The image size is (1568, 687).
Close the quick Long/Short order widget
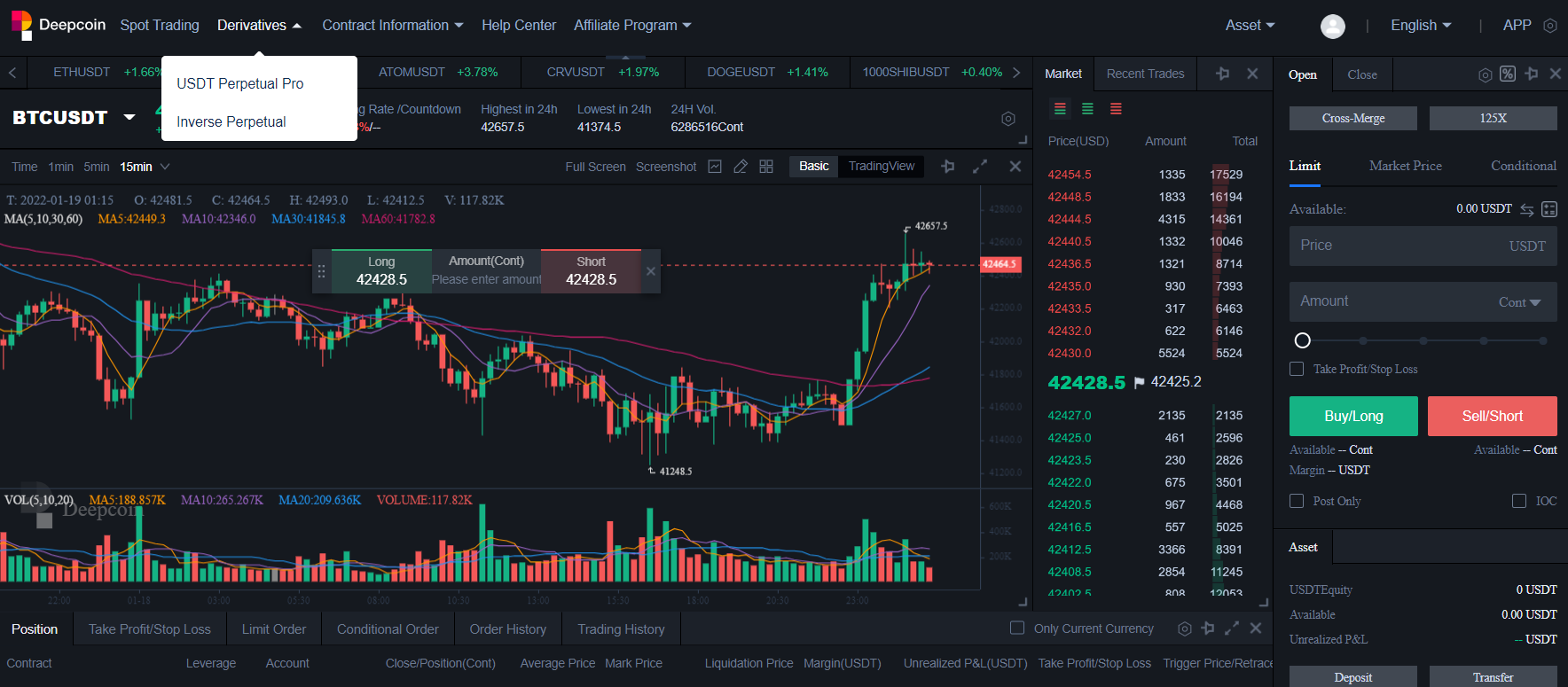click(x=651, y=271)
